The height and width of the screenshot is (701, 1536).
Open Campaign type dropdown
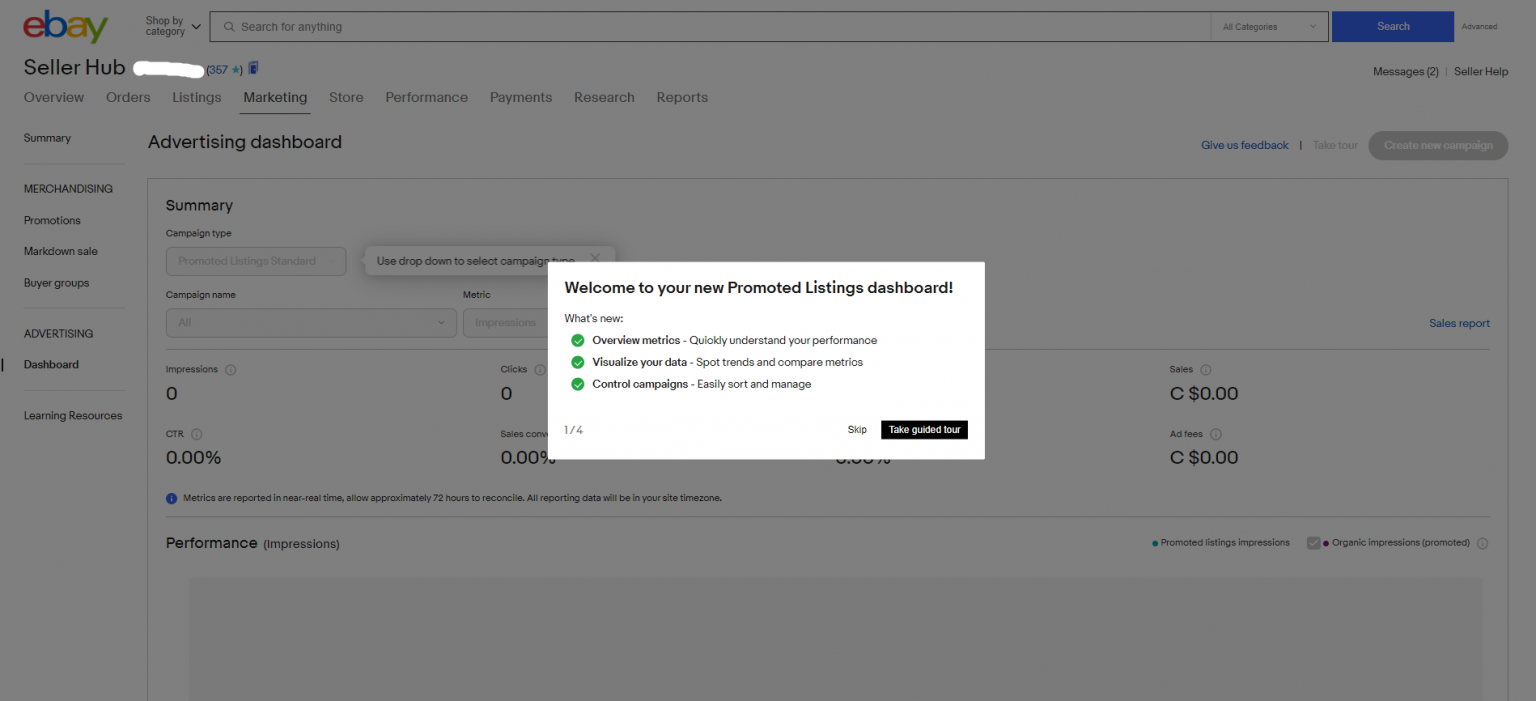[256, 261]
